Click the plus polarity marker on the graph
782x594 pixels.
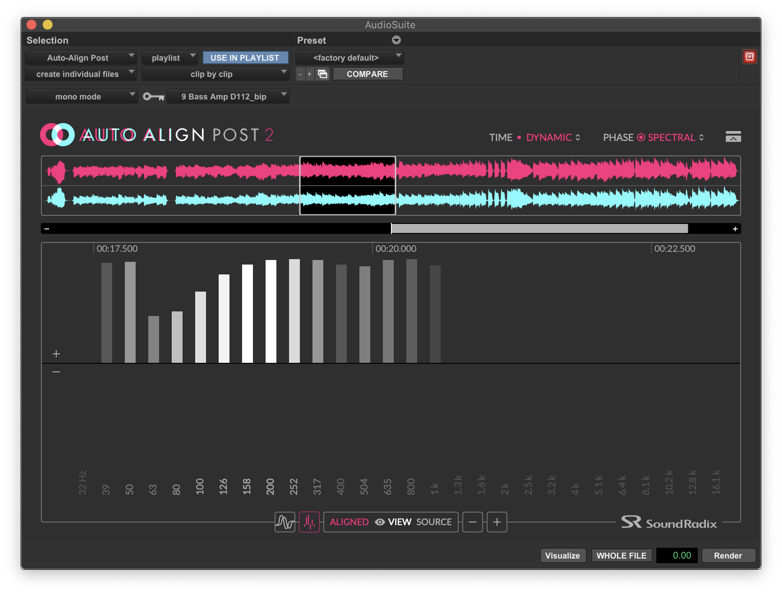click(x=56, y=354)
